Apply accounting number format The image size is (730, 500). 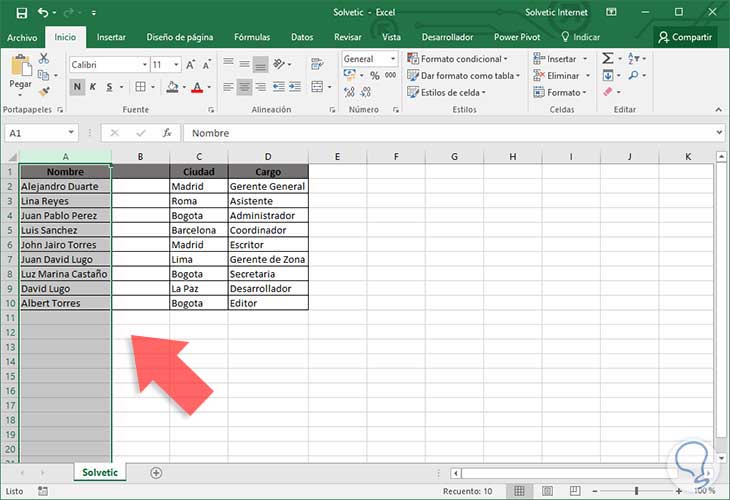[x=350, y=75]
